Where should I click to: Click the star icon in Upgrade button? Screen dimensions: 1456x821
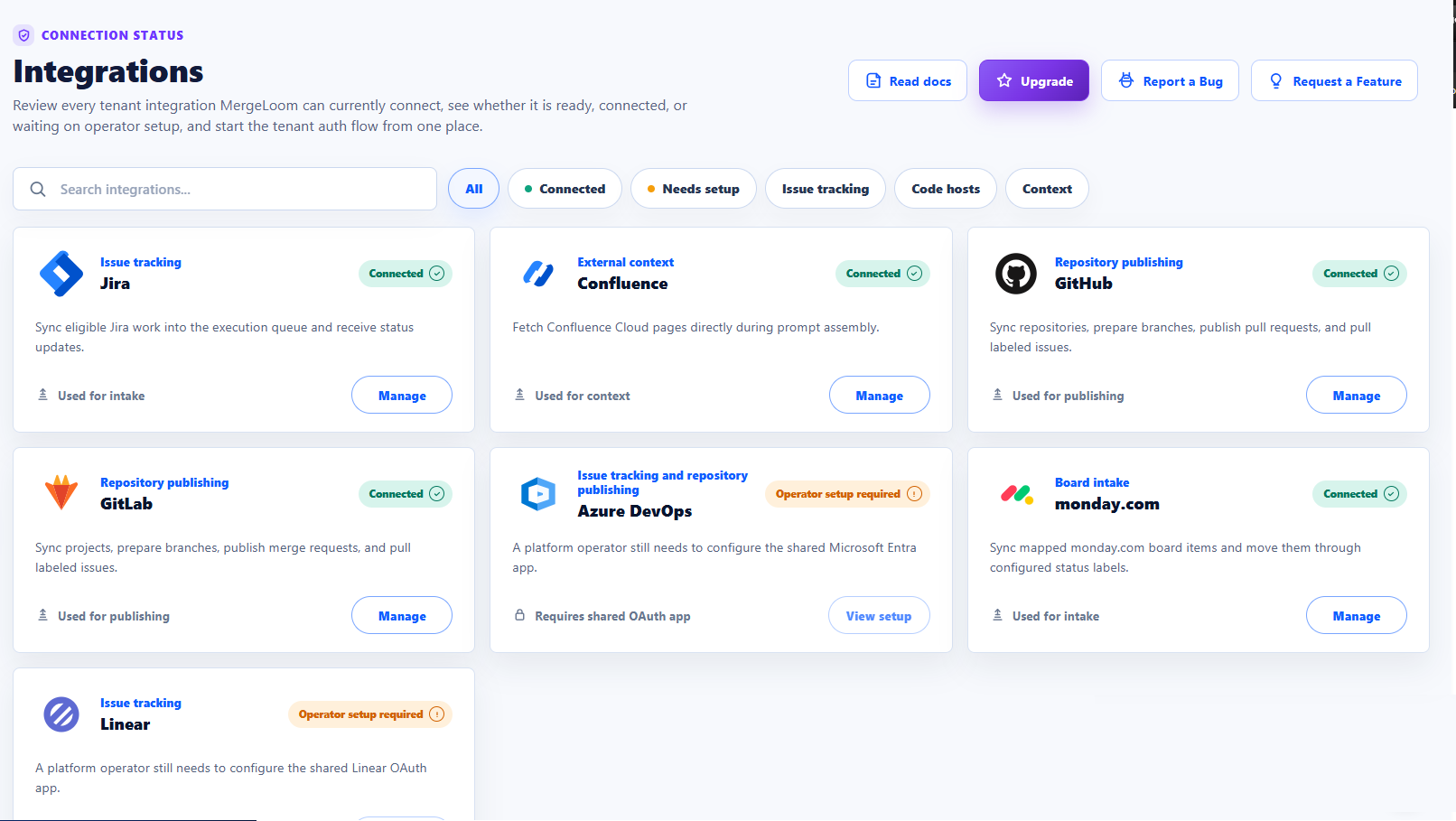coord(1004,80)
